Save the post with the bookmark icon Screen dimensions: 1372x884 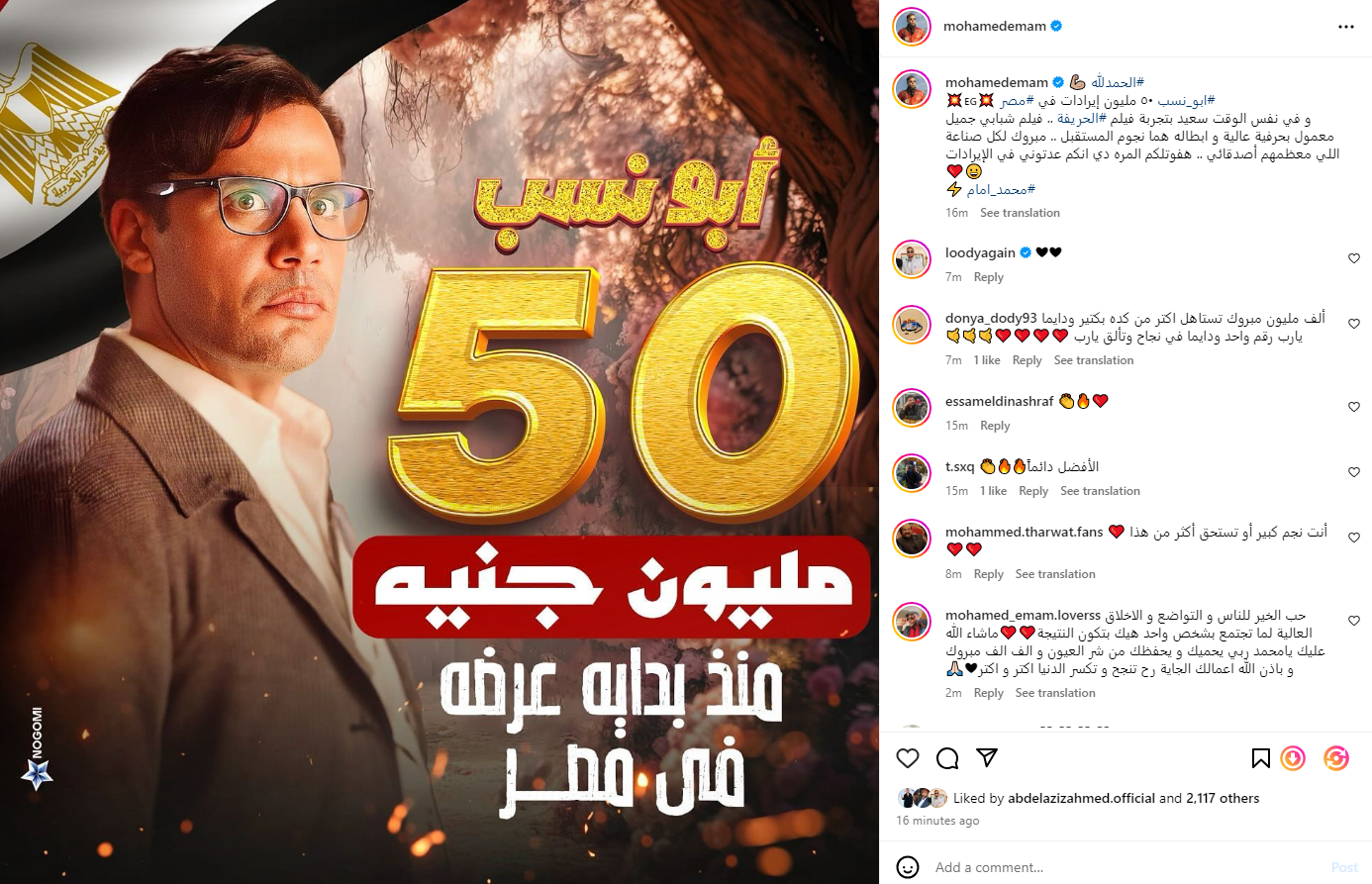tap(1260, 758)
